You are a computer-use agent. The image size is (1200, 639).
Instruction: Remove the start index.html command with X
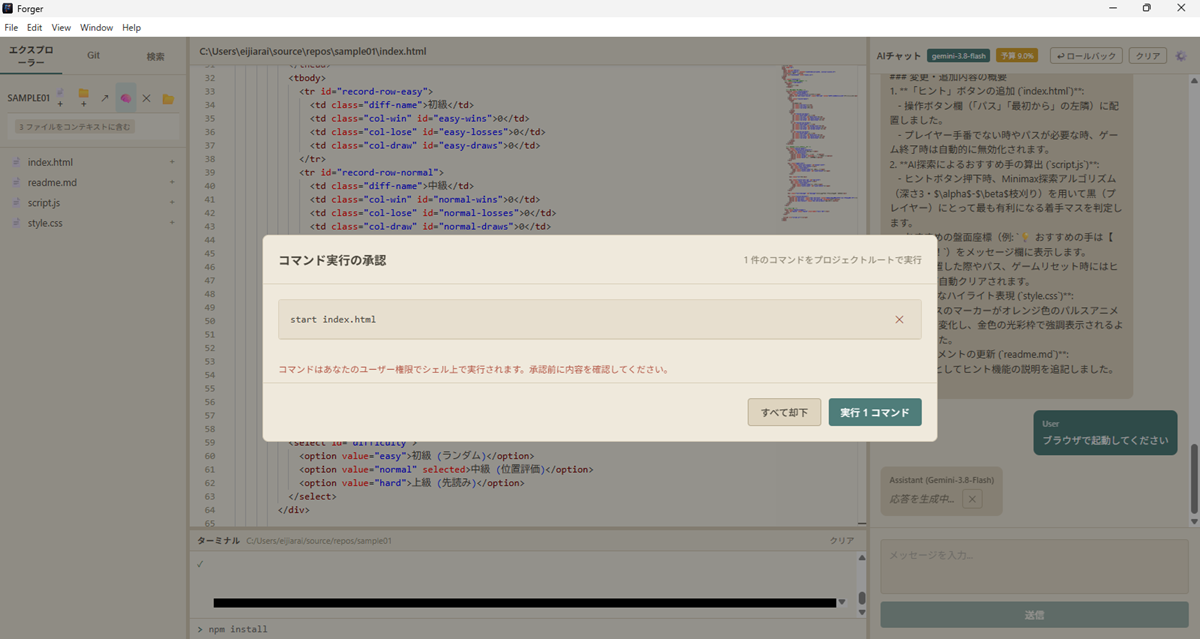pos(899,319)
